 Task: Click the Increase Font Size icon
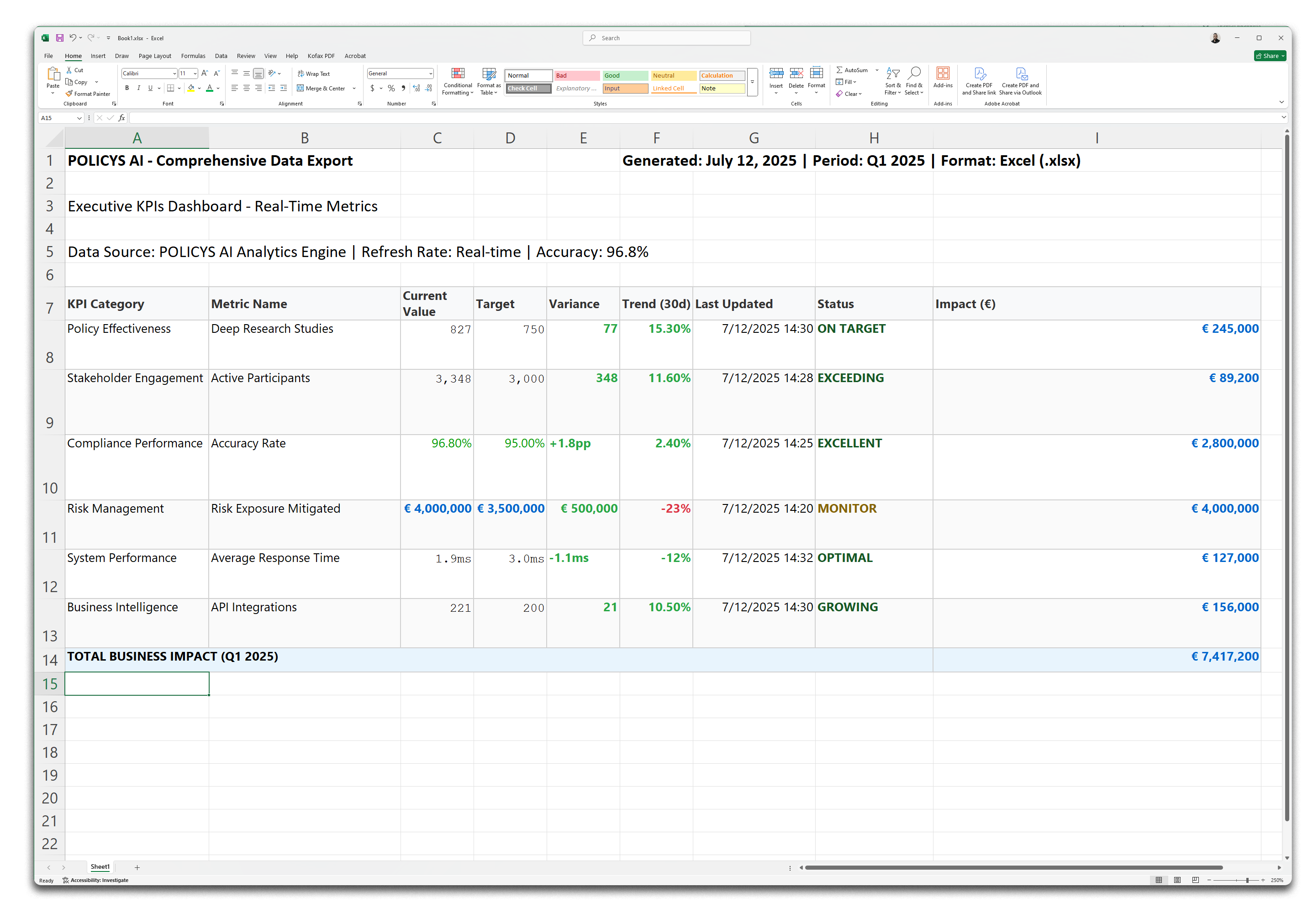pyautogui.click(x=205, y=73)
